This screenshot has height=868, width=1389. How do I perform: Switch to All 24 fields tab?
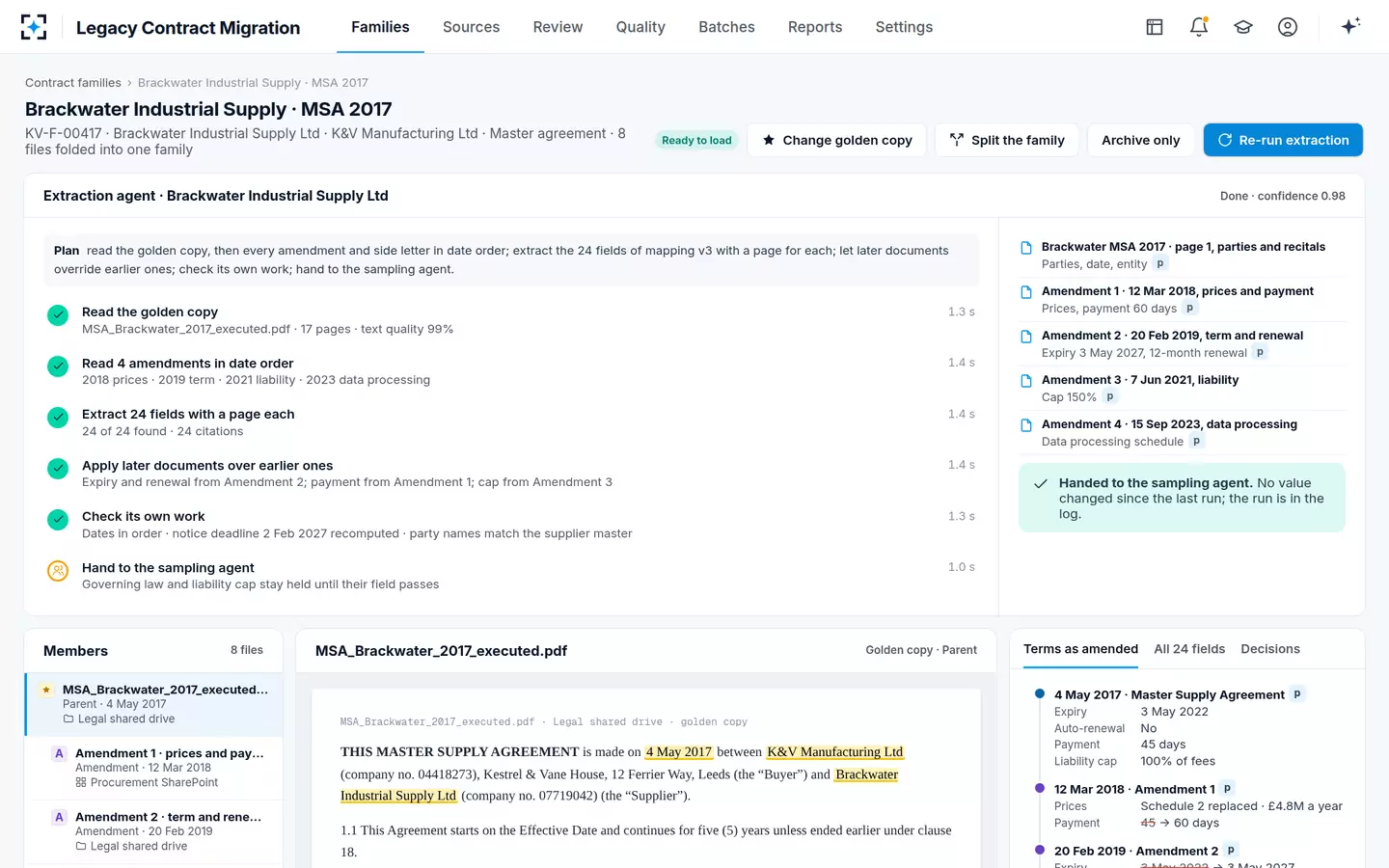1189,649
